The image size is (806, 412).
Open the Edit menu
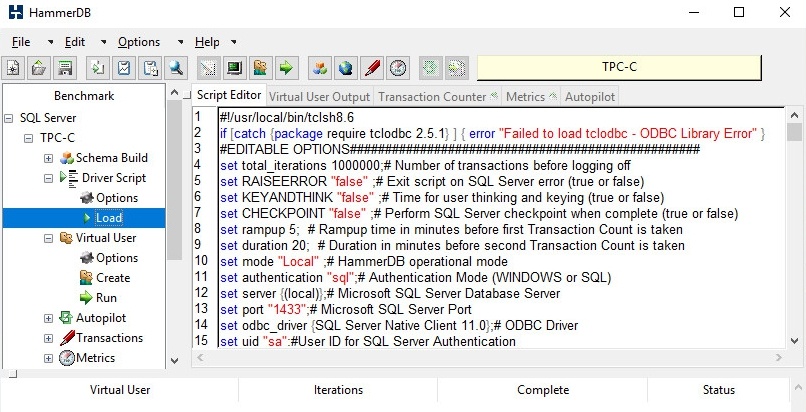click(75, 42)
